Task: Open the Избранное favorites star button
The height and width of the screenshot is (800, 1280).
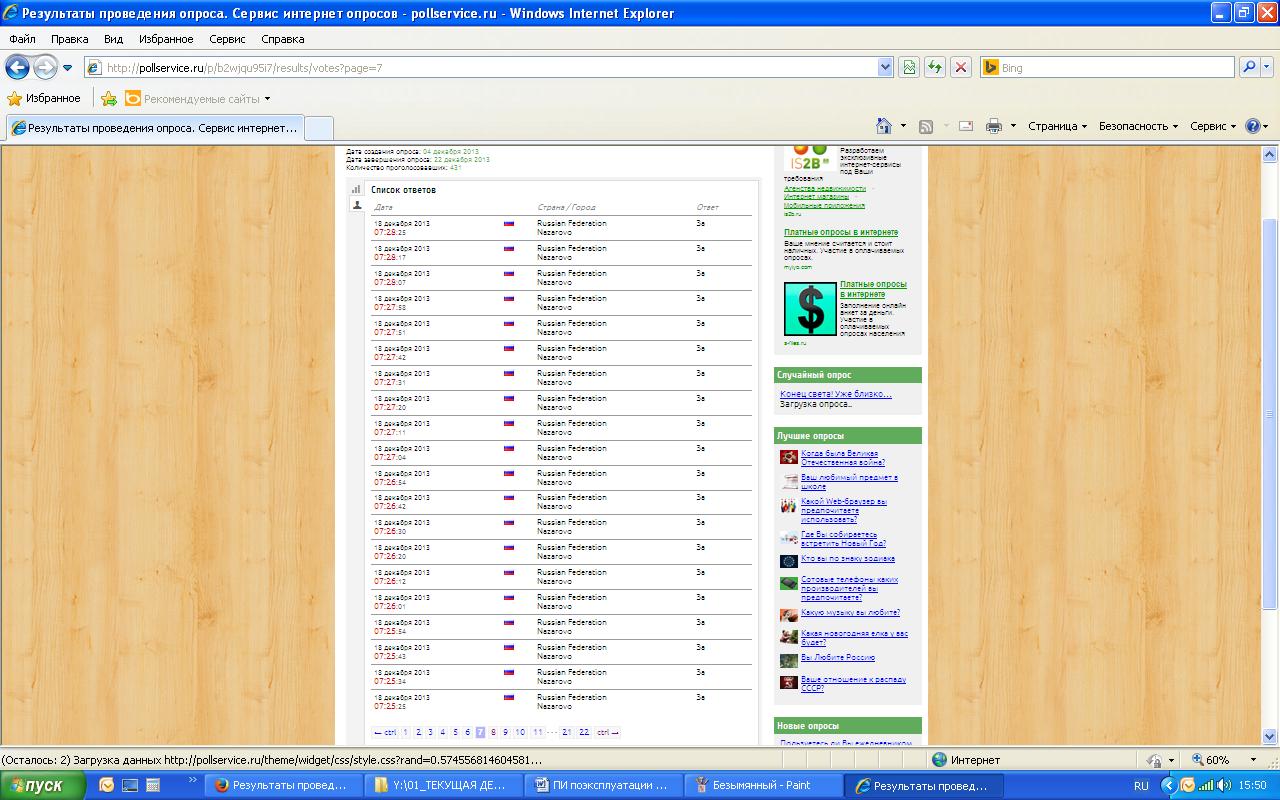Action: pyautogui.click(x=44, y=98)
